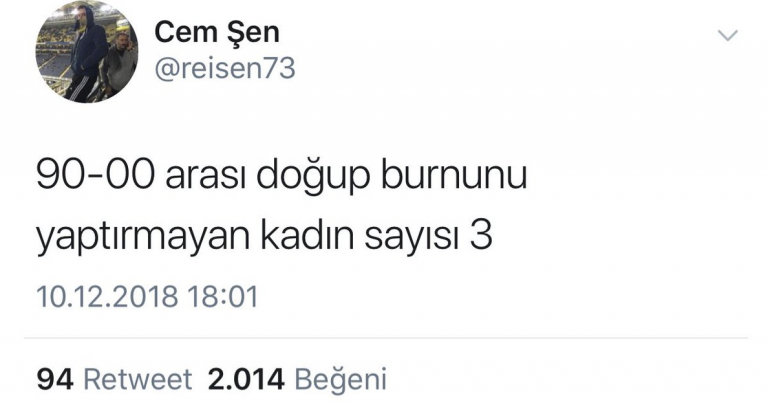Click the divider line above the counts
Image resolution: width=768 pixels, height=405 pixels.
[385, 338]
